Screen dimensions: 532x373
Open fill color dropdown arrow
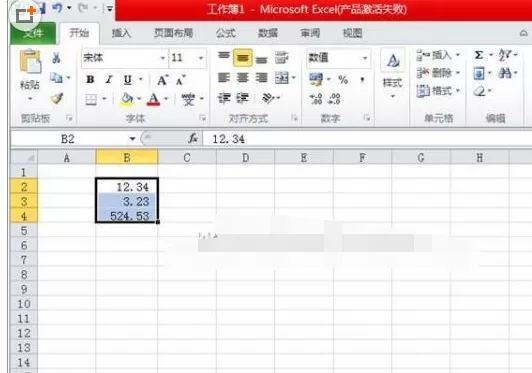pos(139,99)
